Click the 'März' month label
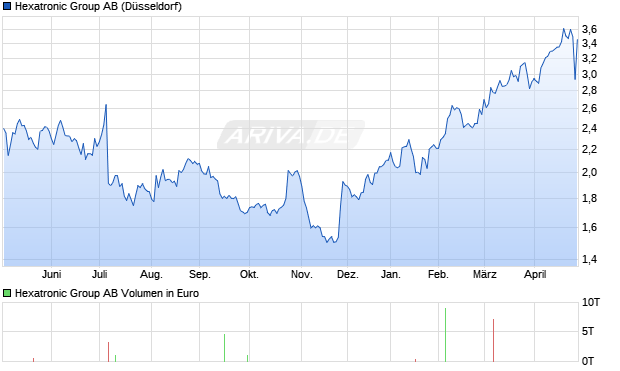The height and width of the screenshot is (371, 620). click(485, 274)
